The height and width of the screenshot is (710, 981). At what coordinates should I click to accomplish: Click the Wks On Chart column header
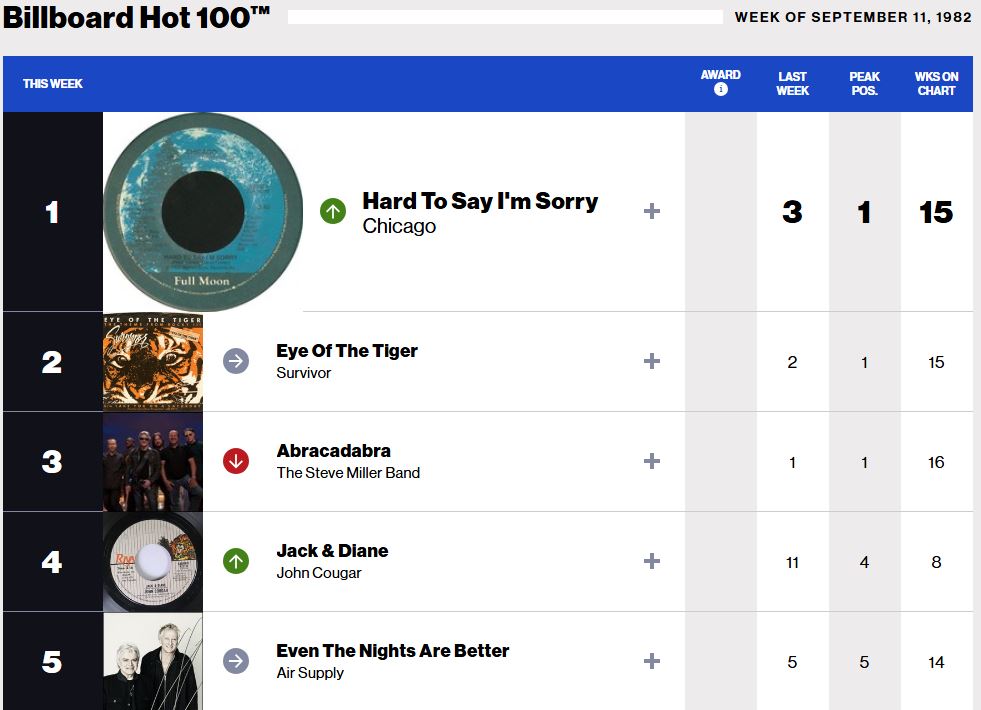936,83
